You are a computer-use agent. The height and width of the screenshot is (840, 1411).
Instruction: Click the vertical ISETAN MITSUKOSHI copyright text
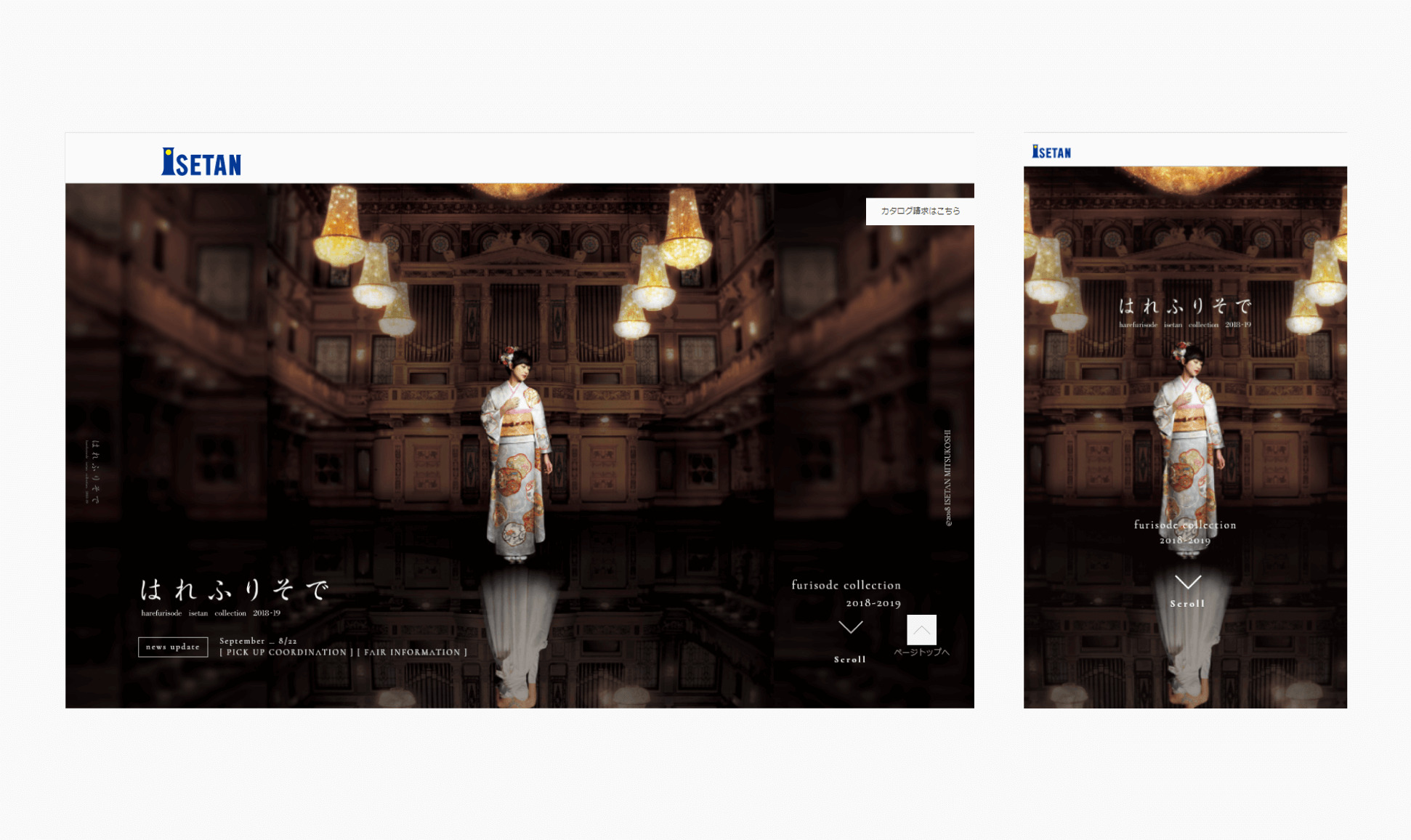pos(947,477)
